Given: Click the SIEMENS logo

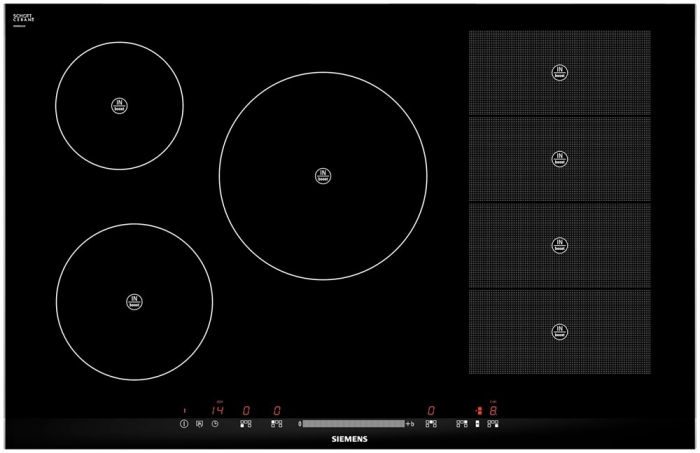Looking at the screenshot, I should point(350,439).
